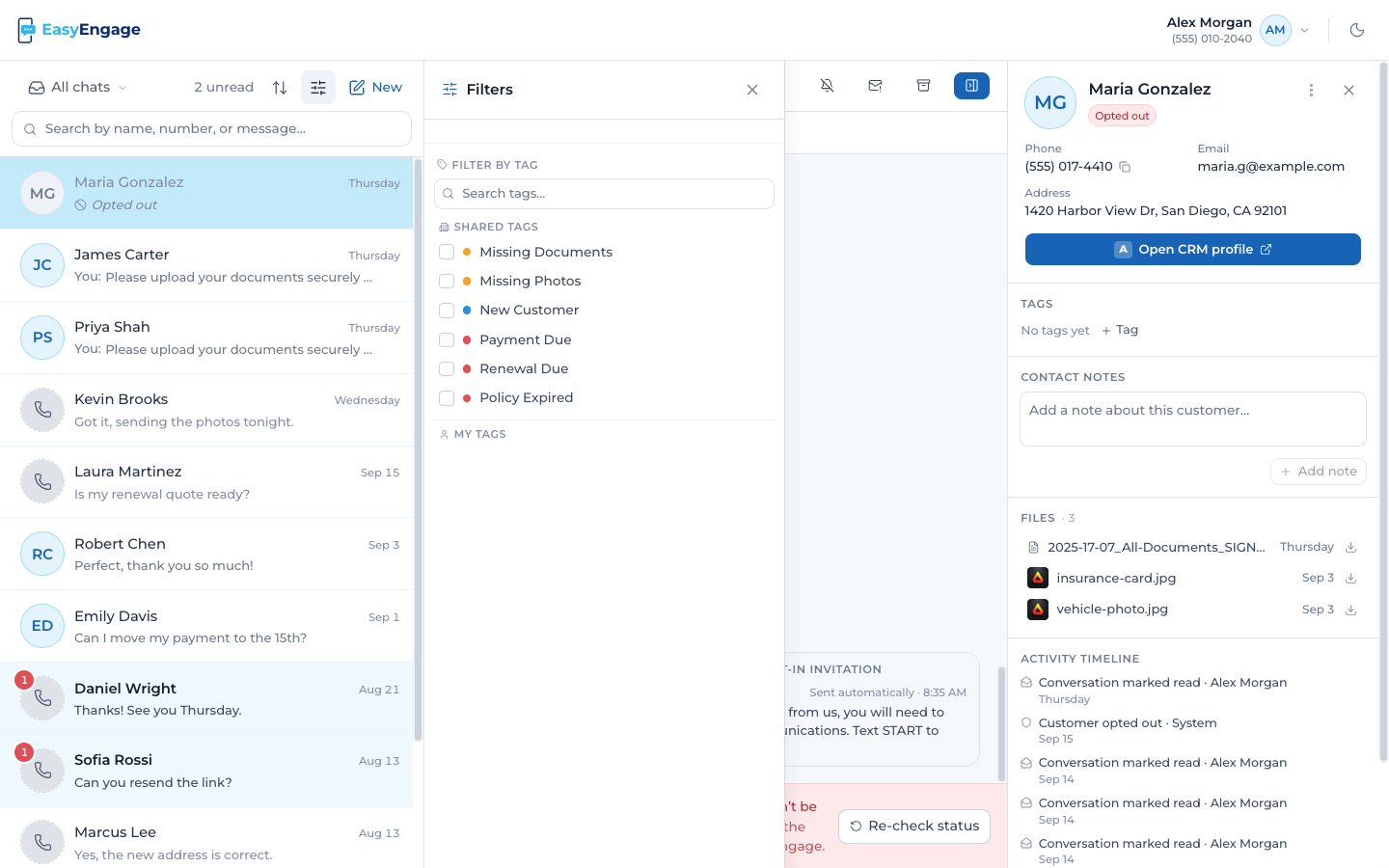Click the Re-check status button
Image resolution: width=1389 pixels, height=868 pixels.
pyautogui.click(x=914, y=827)
